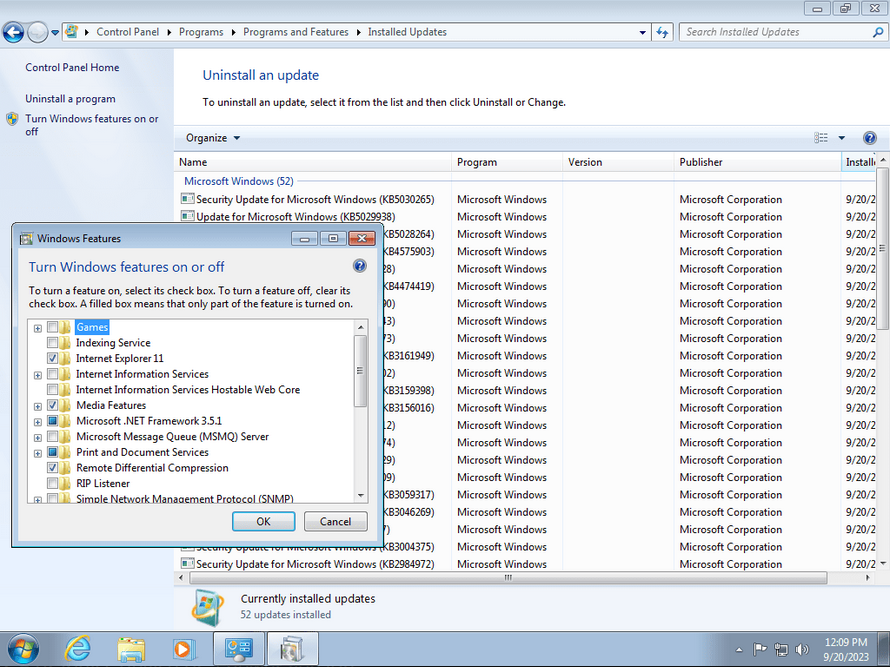Open Control Panel Home link
Screen dimensions: 890x667
click(x=72, y=68)
